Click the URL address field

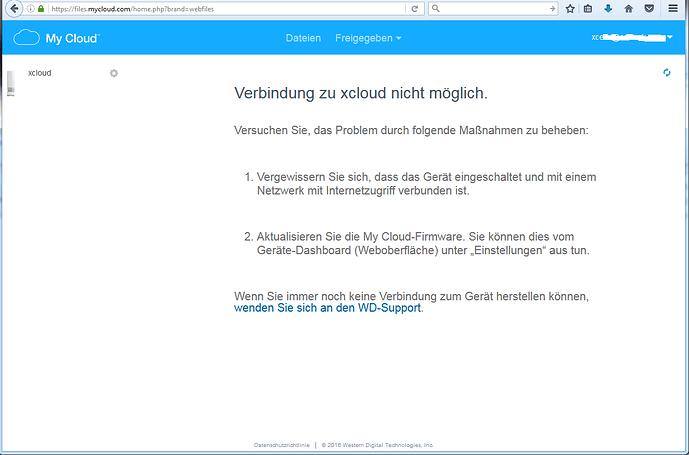point(228,8)
